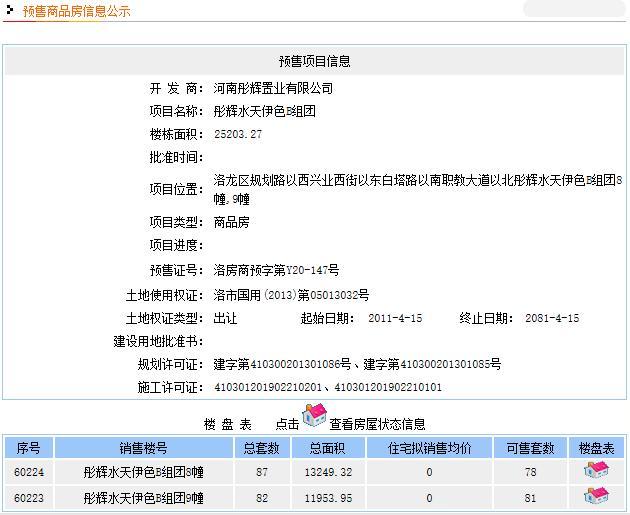Click the 总面积 column header
Screen dimensions: 630x515
[x=327, y=448]
